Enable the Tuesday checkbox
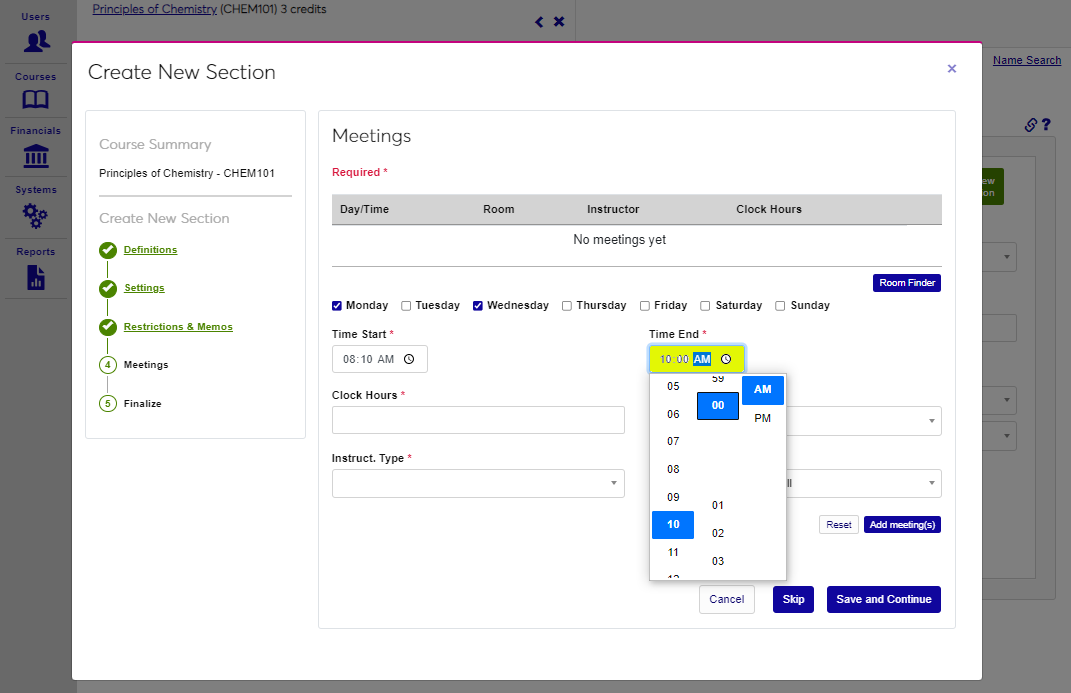Viewport: 1071px width, 693px height. coord(406,306)
